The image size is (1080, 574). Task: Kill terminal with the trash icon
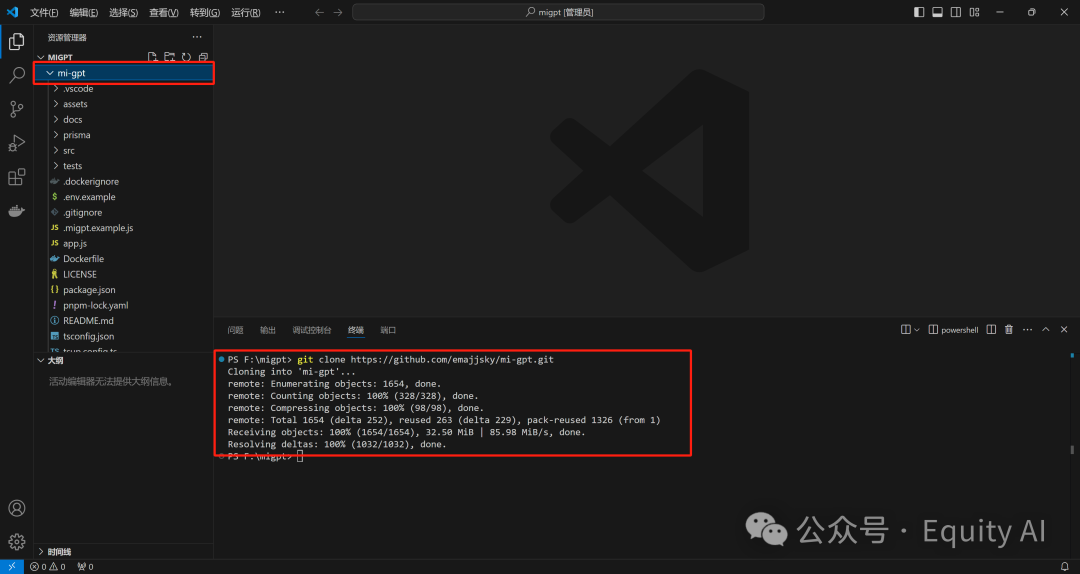click(1009, 330)
